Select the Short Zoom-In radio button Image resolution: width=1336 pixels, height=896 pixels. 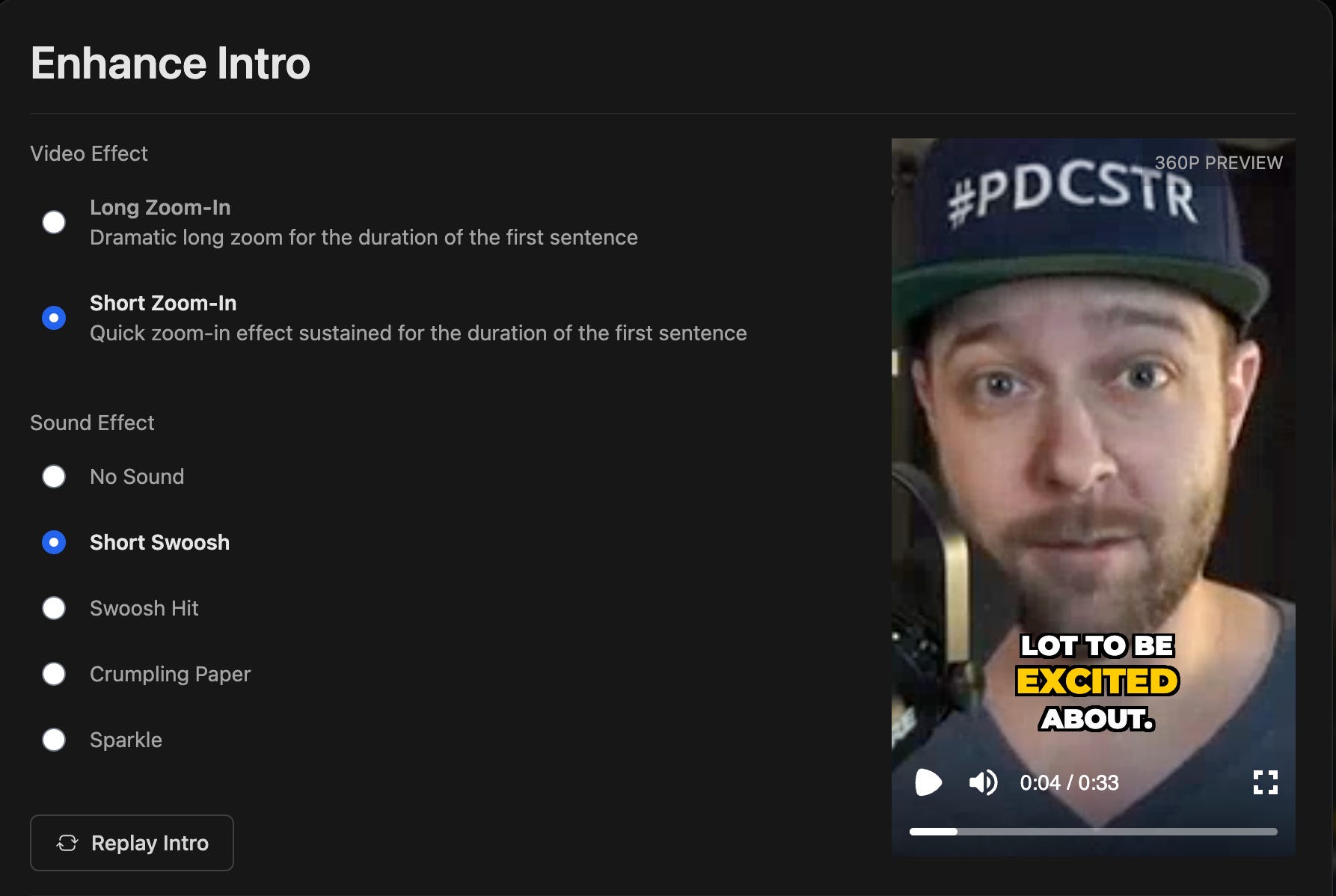click(x=54, y=318)
